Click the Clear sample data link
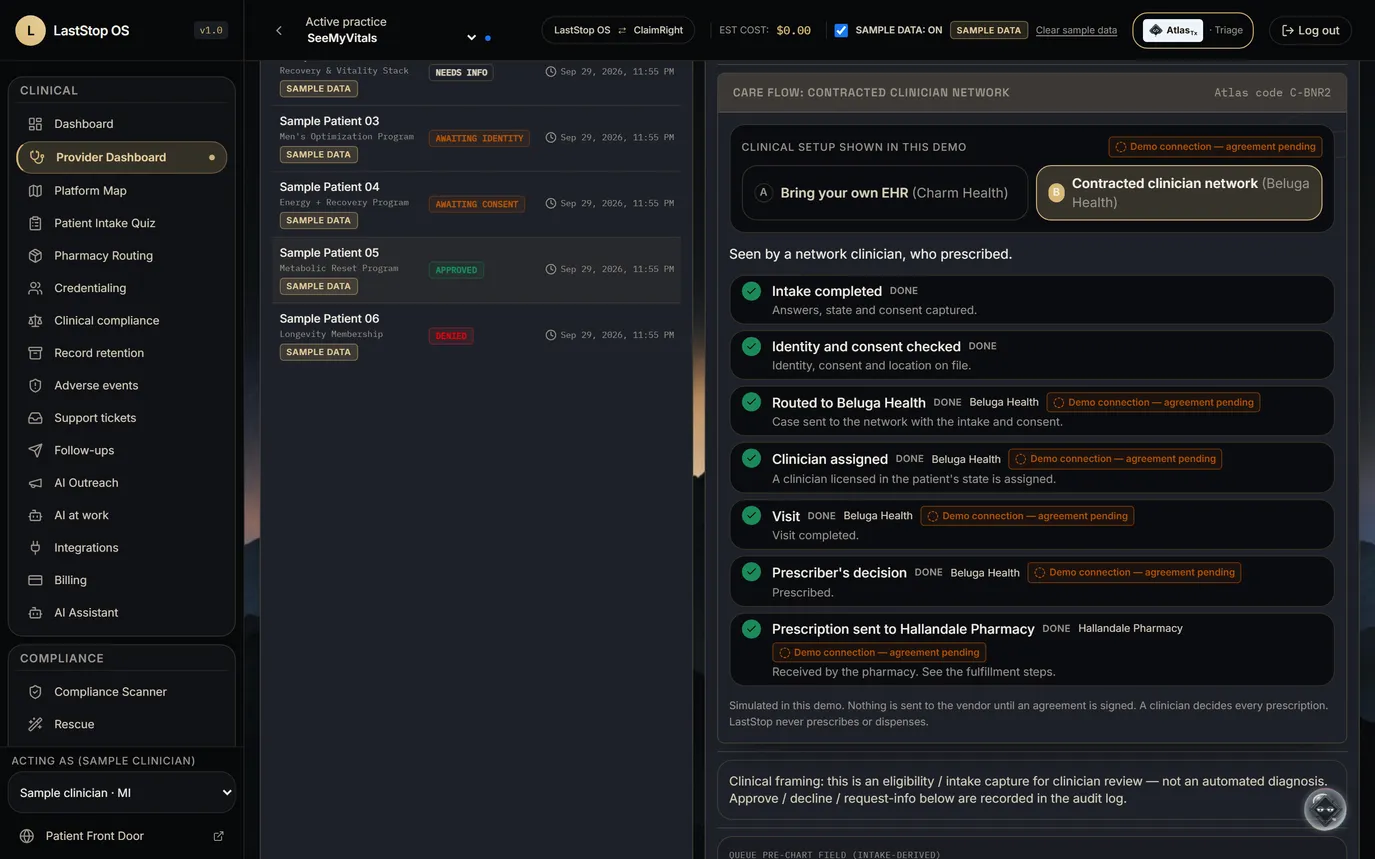The width and height of the screenshot is (1375, 859). [x=1076, y=30]
